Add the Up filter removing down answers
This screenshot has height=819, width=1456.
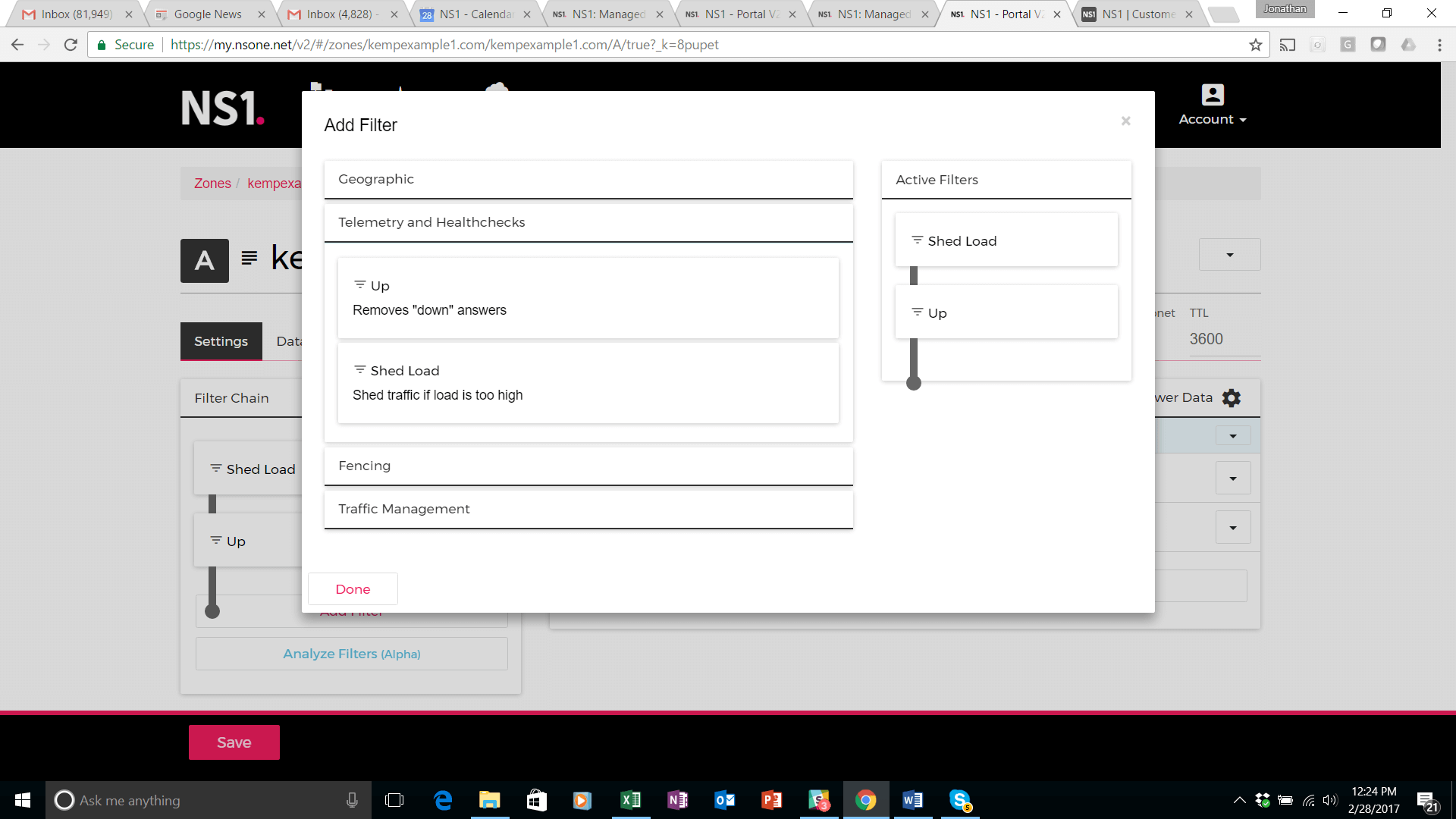pos(588,298)
